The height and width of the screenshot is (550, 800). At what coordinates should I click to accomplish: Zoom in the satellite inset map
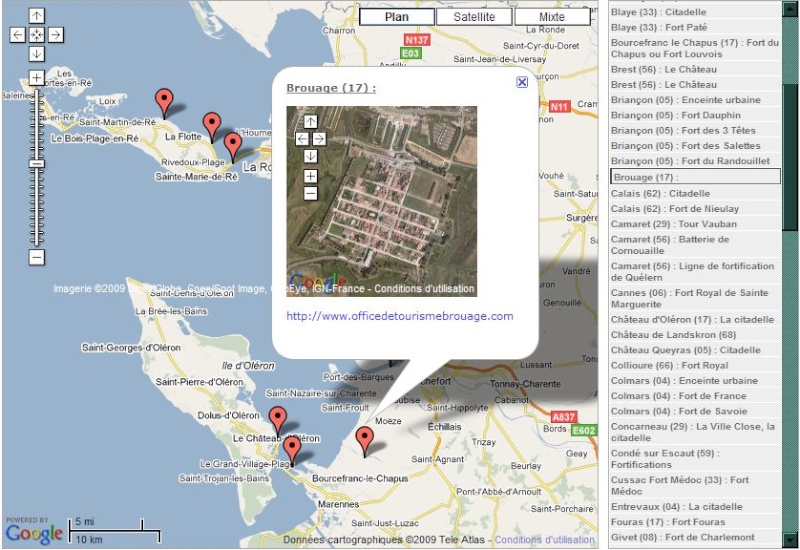(x=310, y=176)
